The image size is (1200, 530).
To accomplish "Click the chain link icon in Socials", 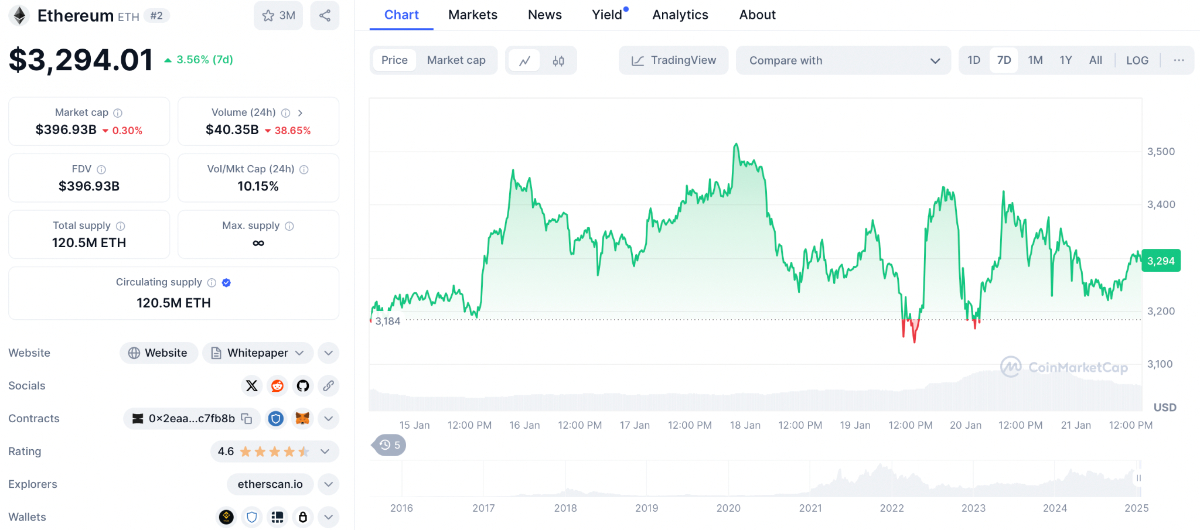I will tap(327, 386).
